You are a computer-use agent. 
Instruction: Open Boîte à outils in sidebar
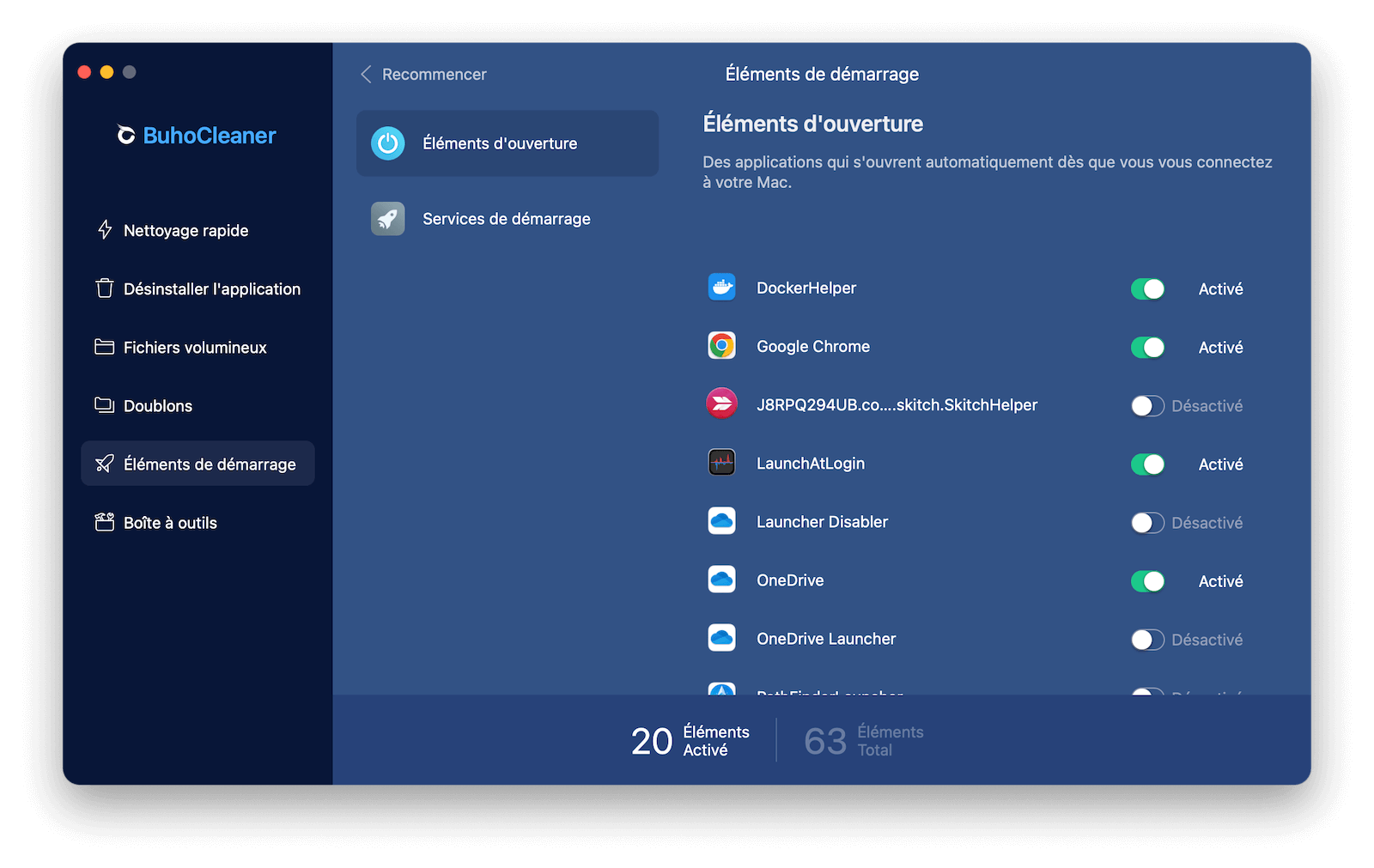click(x=198, y=522)
